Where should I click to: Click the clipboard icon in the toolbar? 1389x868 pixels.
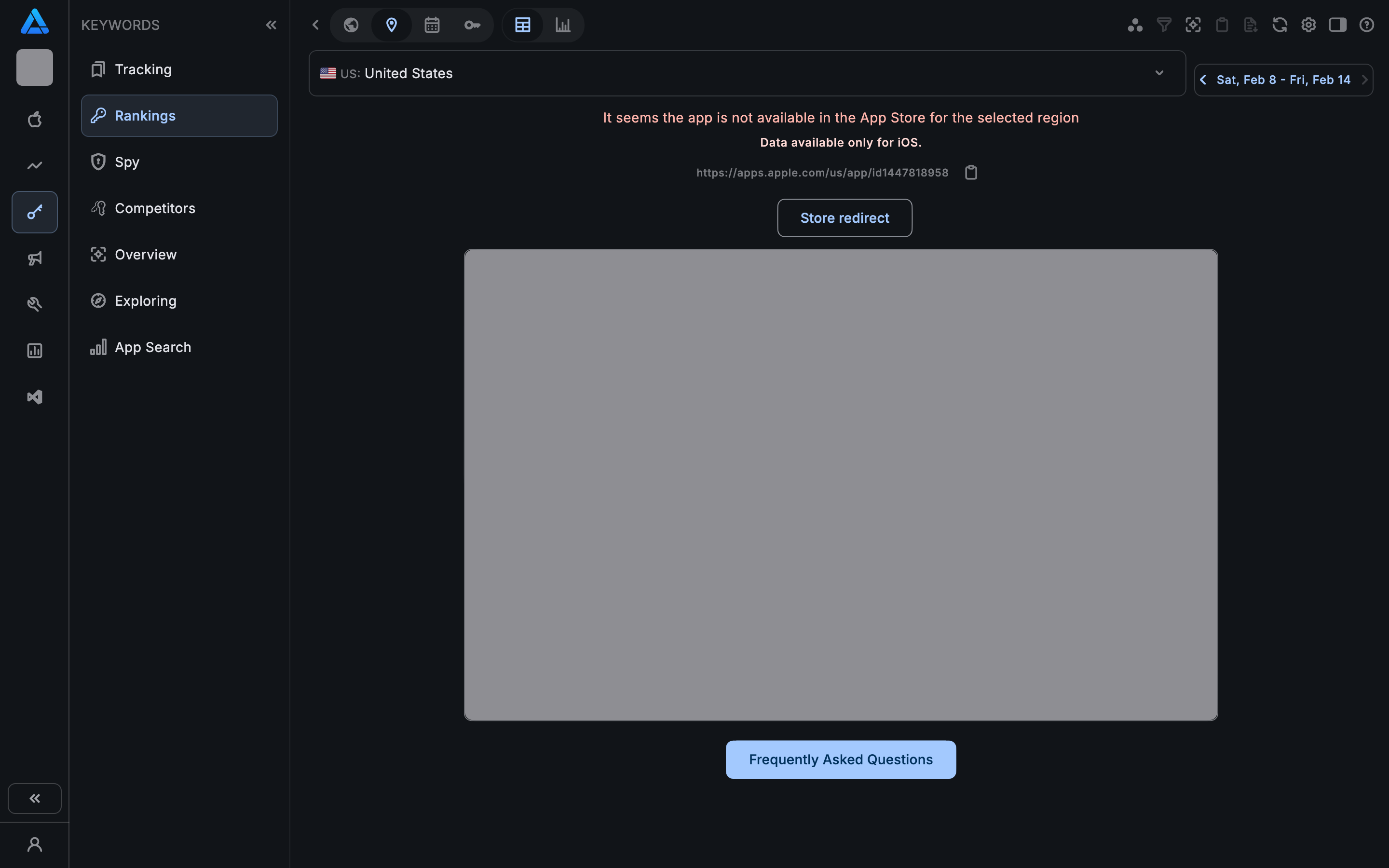click(x=1222, y=25)
